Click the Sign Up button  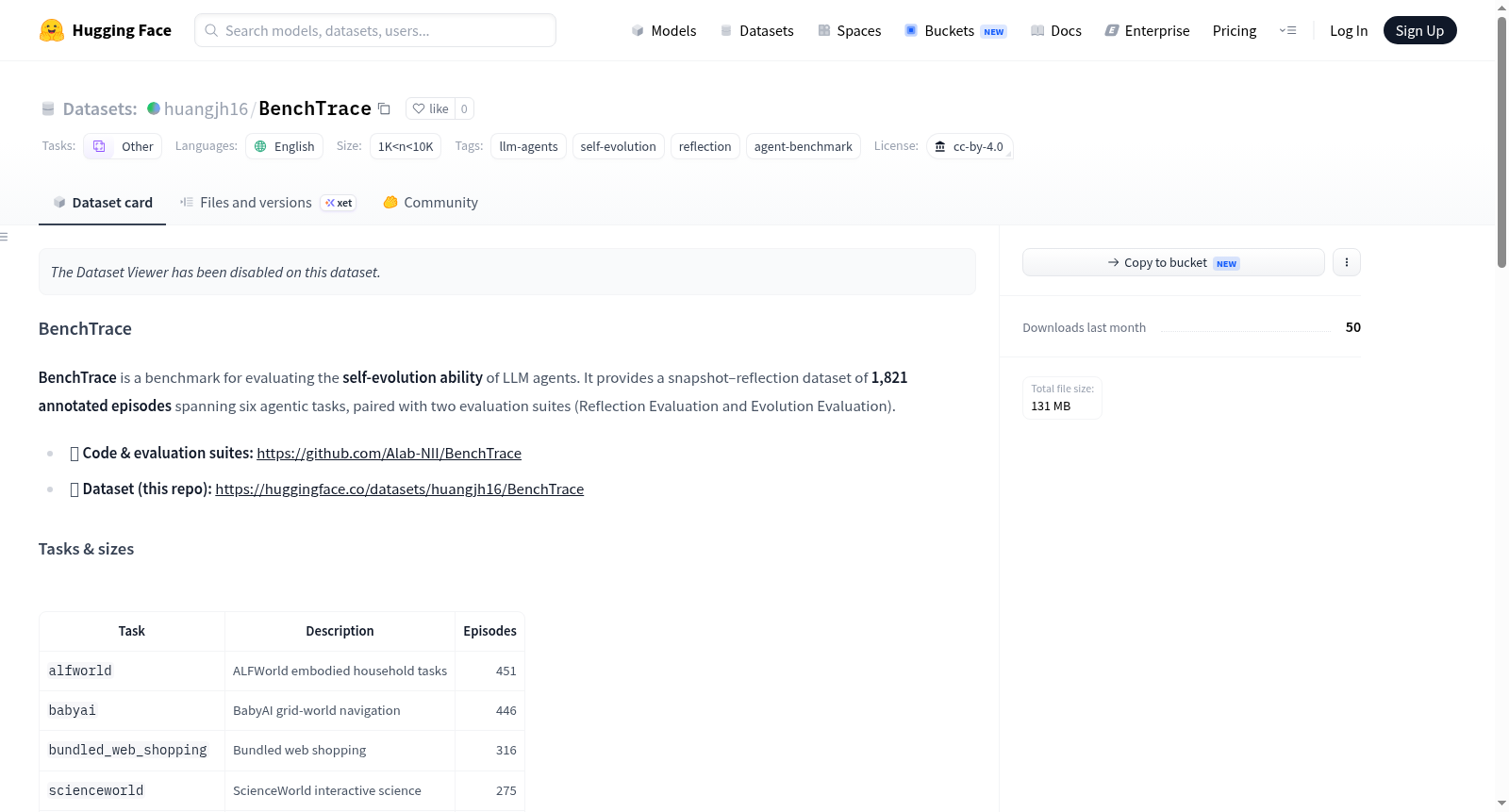point(1419,30)
